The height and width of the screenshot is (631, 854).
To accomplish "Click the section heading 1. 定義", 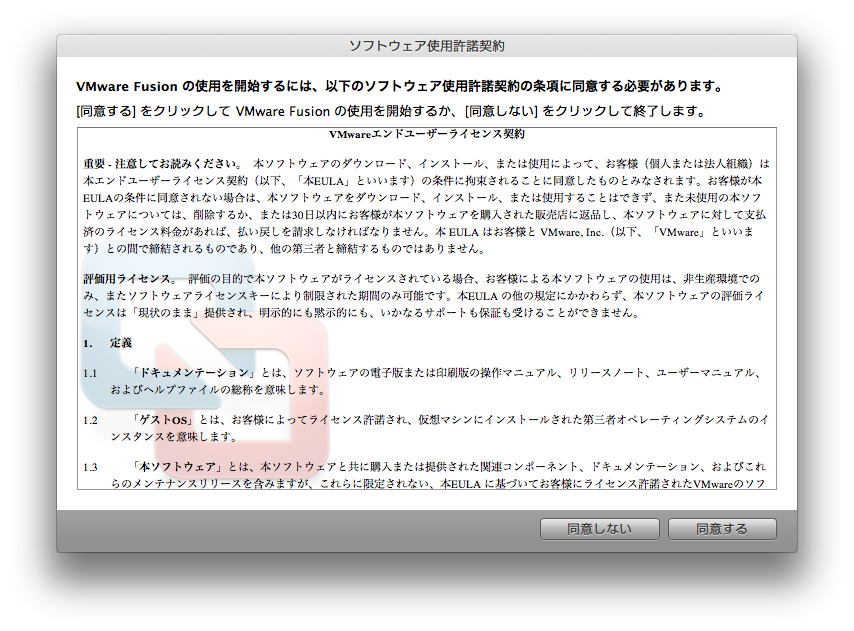I will pyautogui.click(x=107, y=343).
